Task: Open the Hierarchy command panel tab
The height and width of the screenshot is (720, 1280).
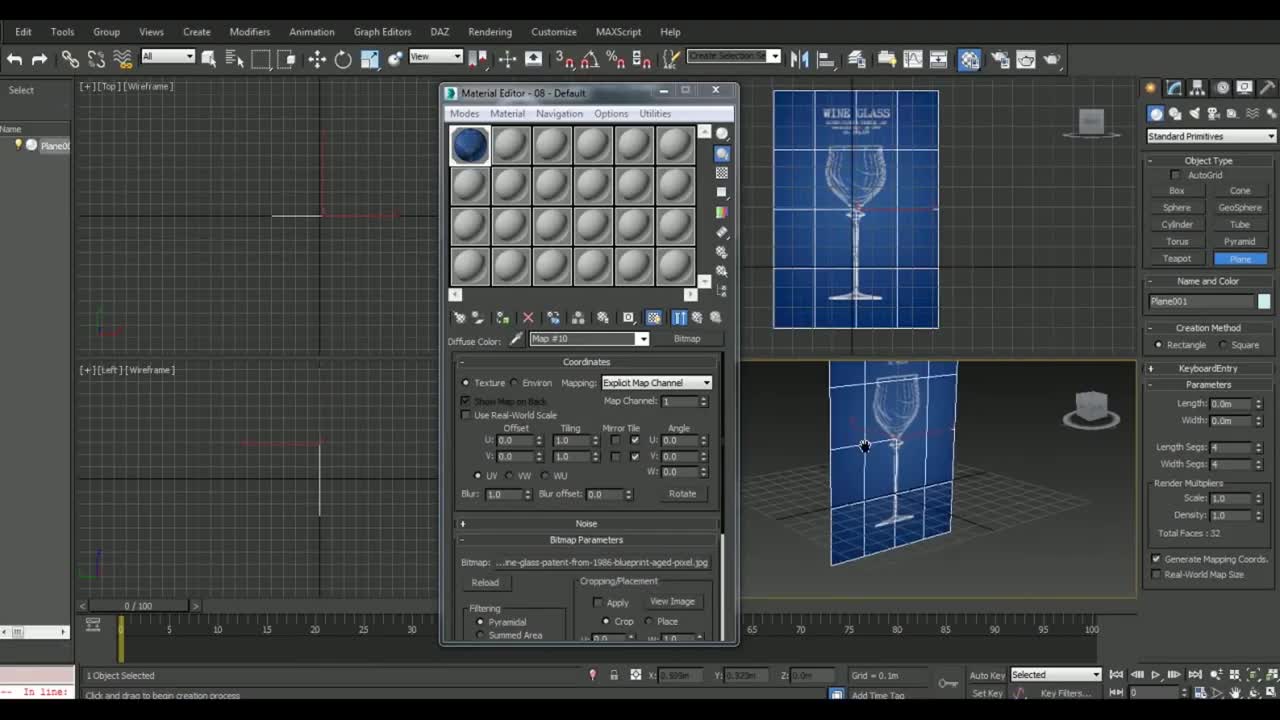Action: pos(1197,88)
